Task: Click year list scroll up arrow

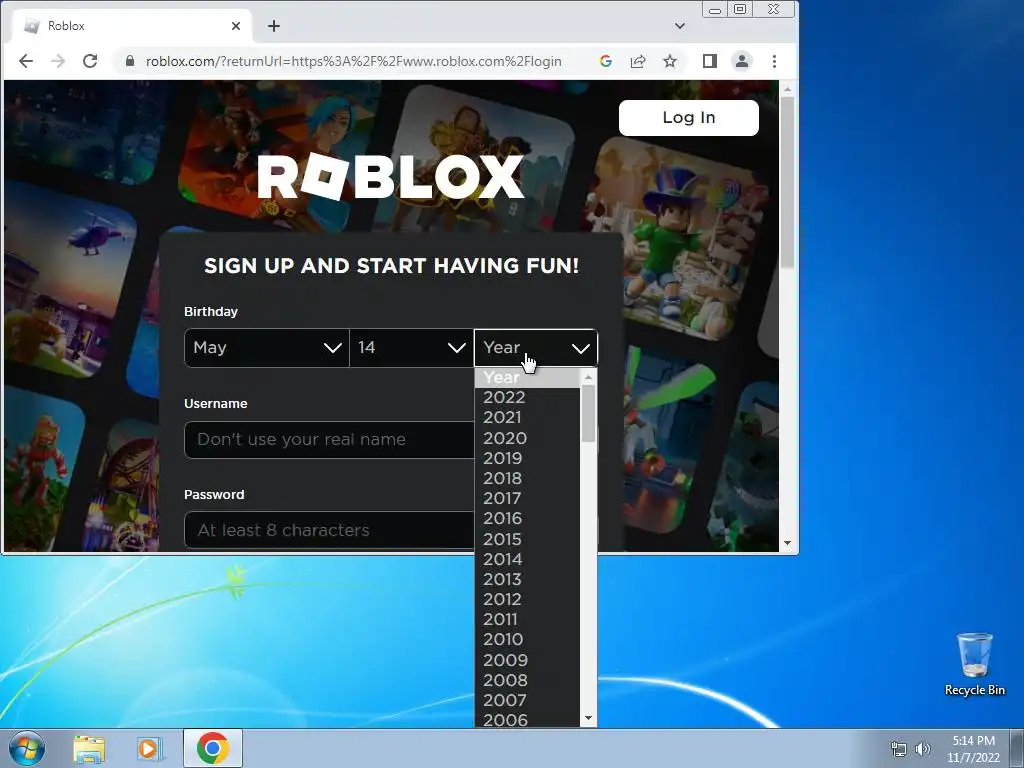Action: click(588, 377)
